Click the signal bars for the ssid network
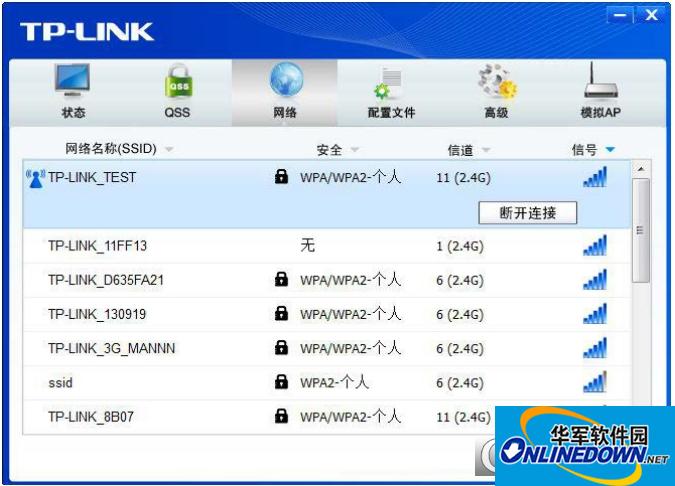This screenshot has width=675, height=486. (x=595, y=382)
